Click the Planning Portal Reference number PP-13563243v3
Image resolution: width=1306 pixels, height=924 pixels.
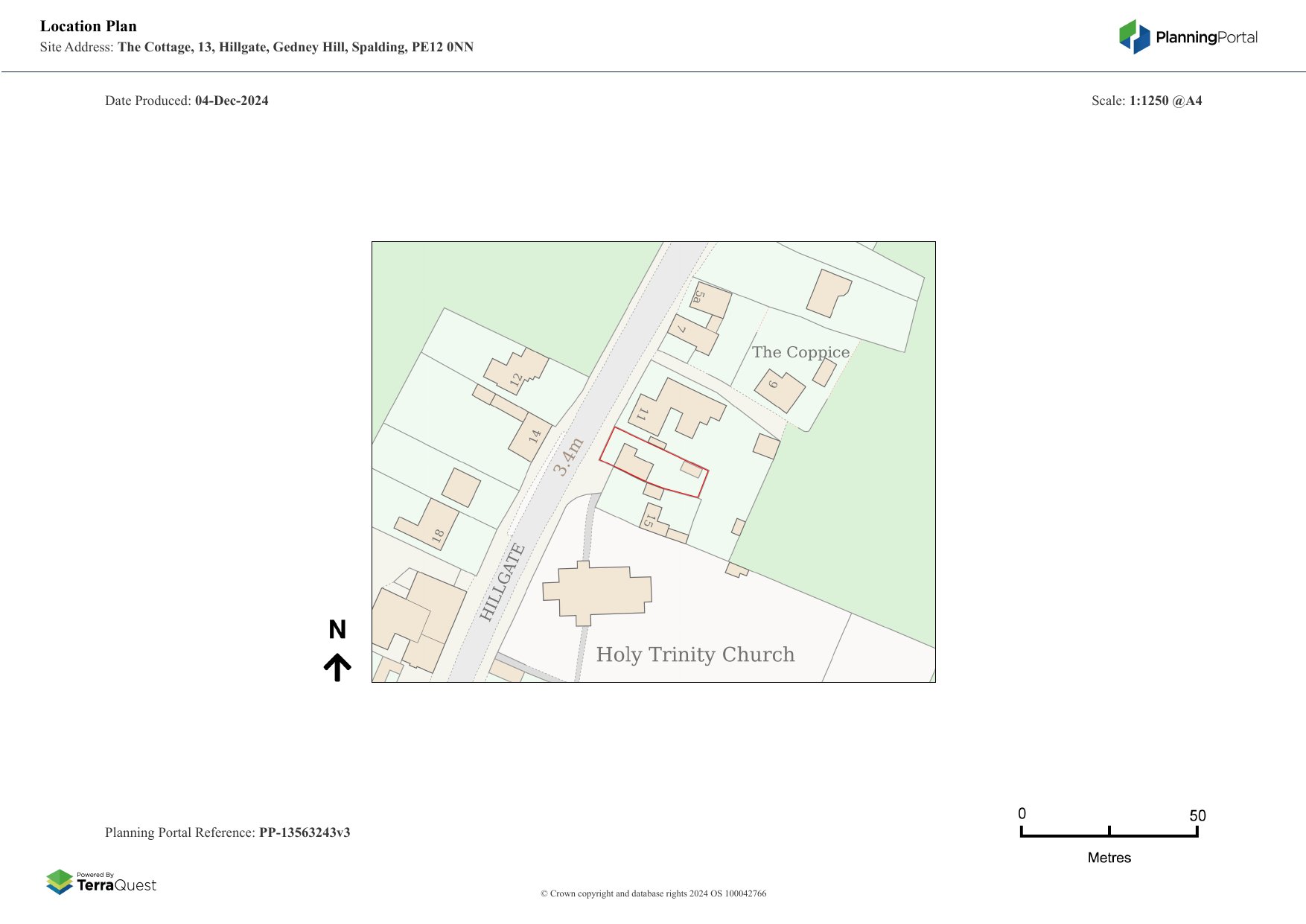point(305,832)
